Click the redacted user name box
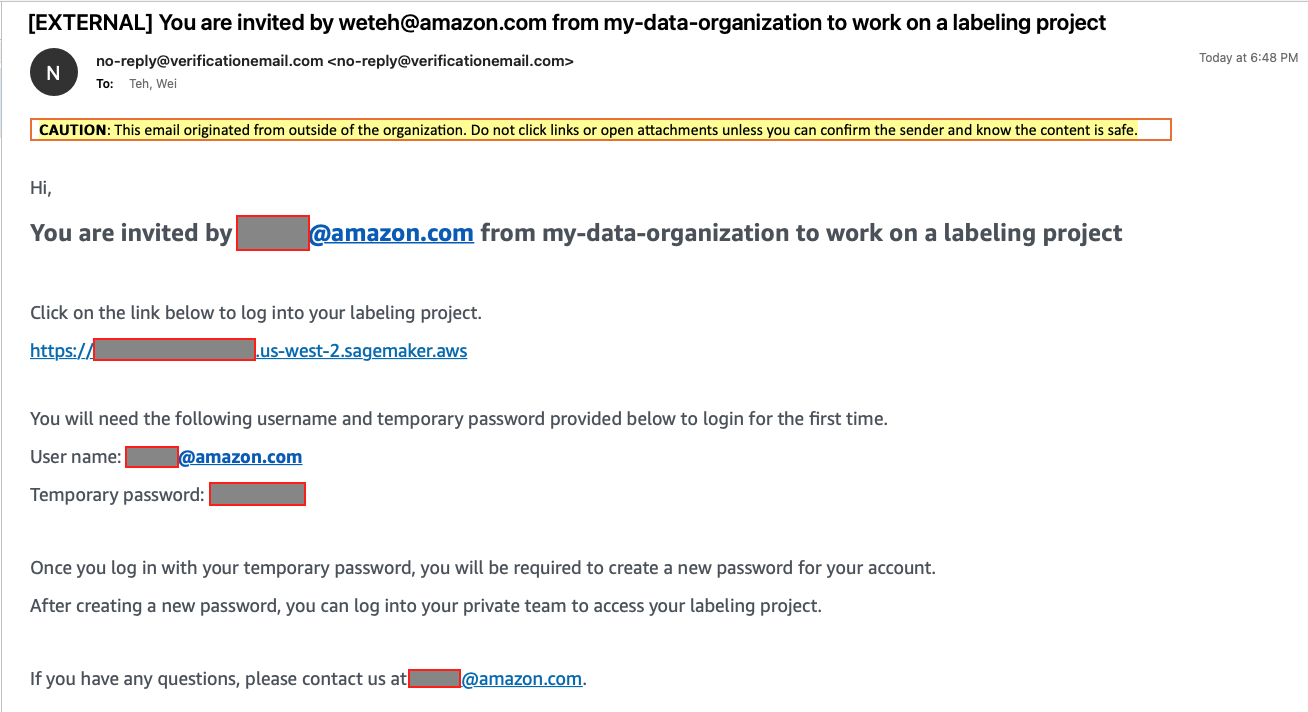The height and width of the screenshot is (712, 1308). click(x=152, y=457)
